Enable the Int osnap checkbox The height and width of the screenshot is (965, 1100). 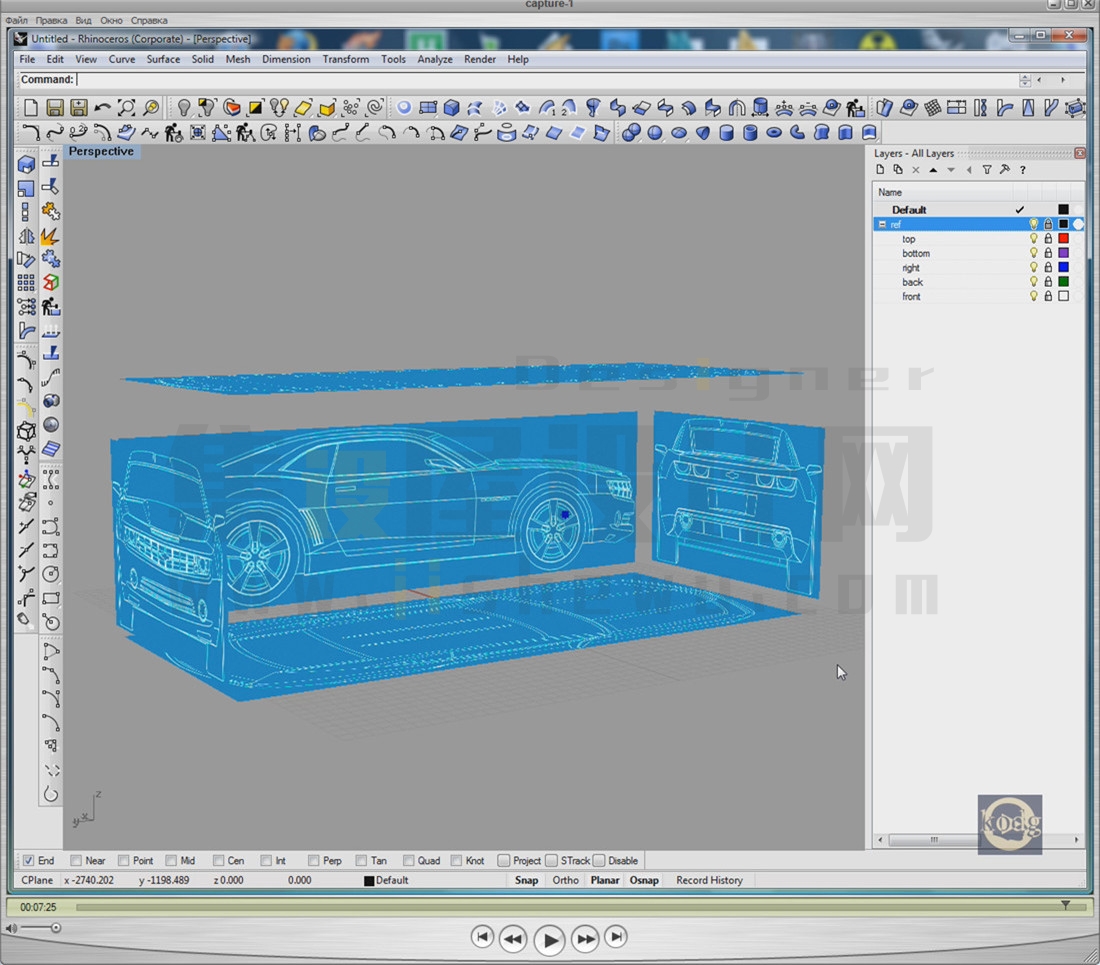point(266,861)
